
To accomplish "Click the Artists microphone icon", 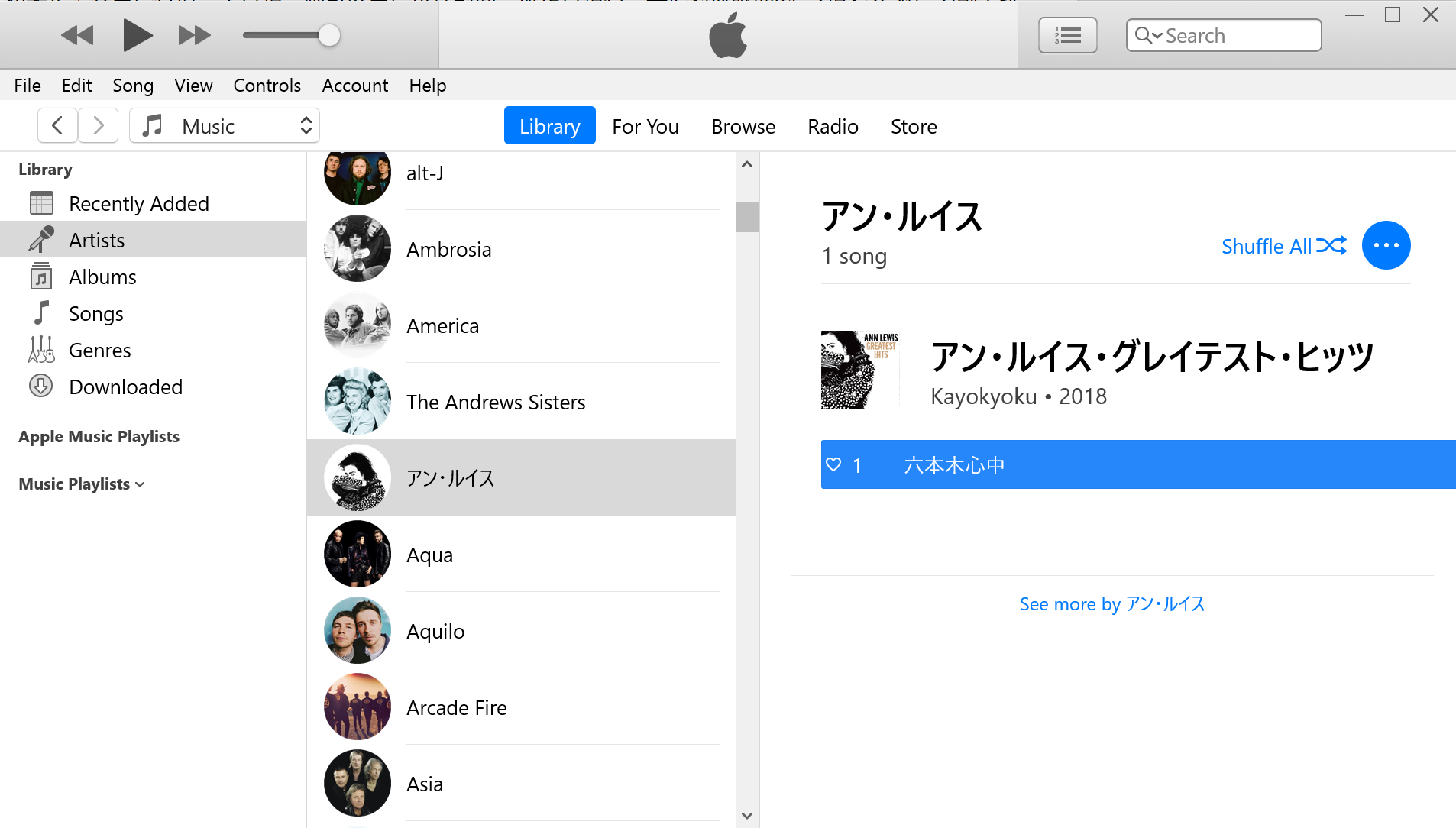I will tap(41, 240).
